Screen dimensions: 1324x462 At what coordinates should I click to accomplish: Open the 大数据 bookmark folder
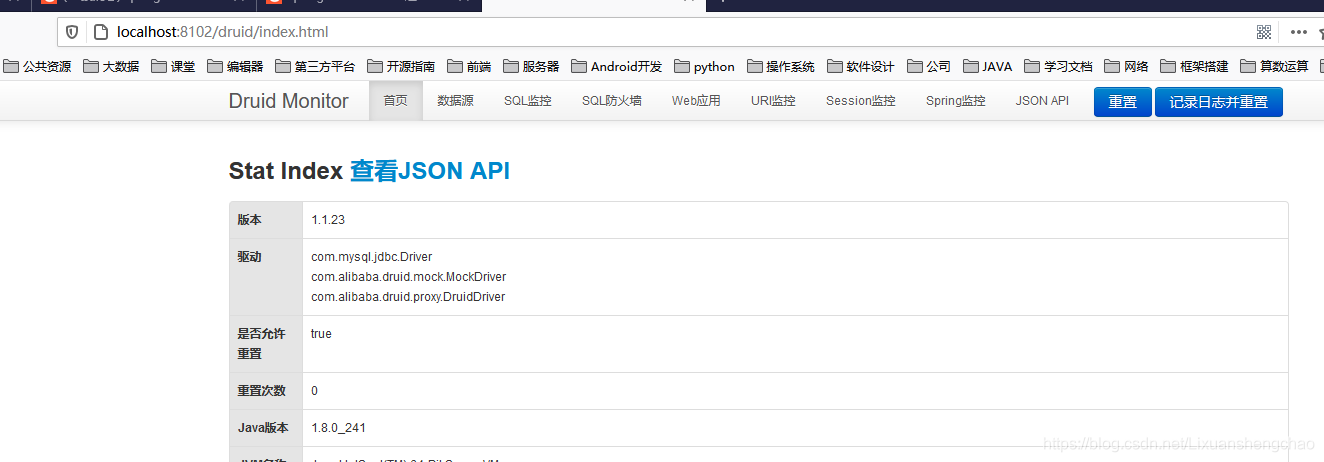pos(111,67)
